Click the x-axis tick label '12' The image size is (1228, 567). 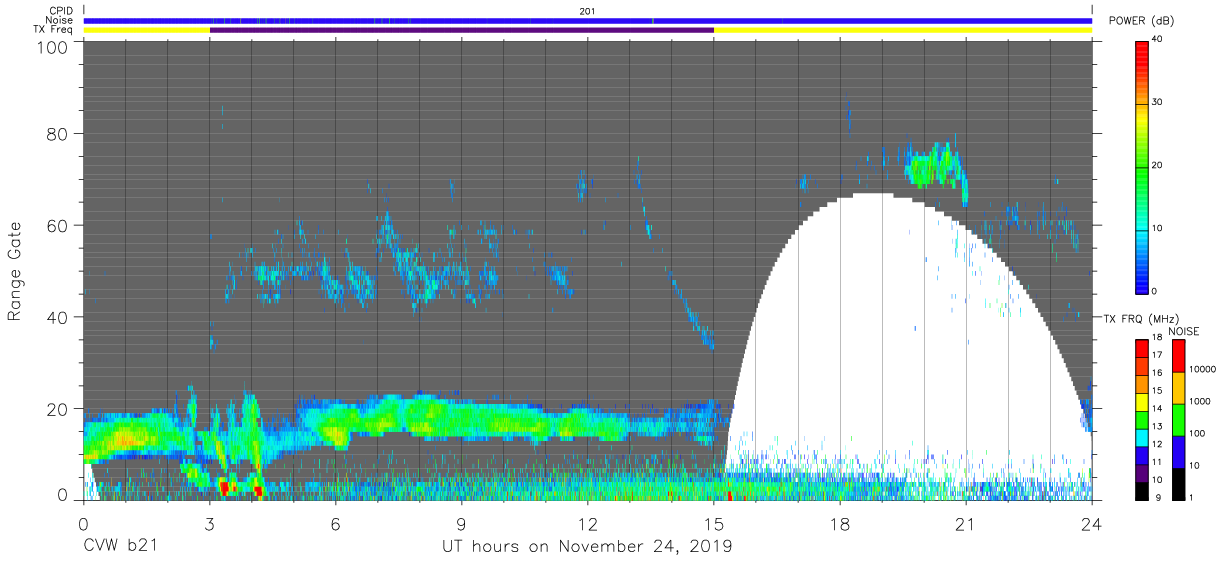coord(588,523)
